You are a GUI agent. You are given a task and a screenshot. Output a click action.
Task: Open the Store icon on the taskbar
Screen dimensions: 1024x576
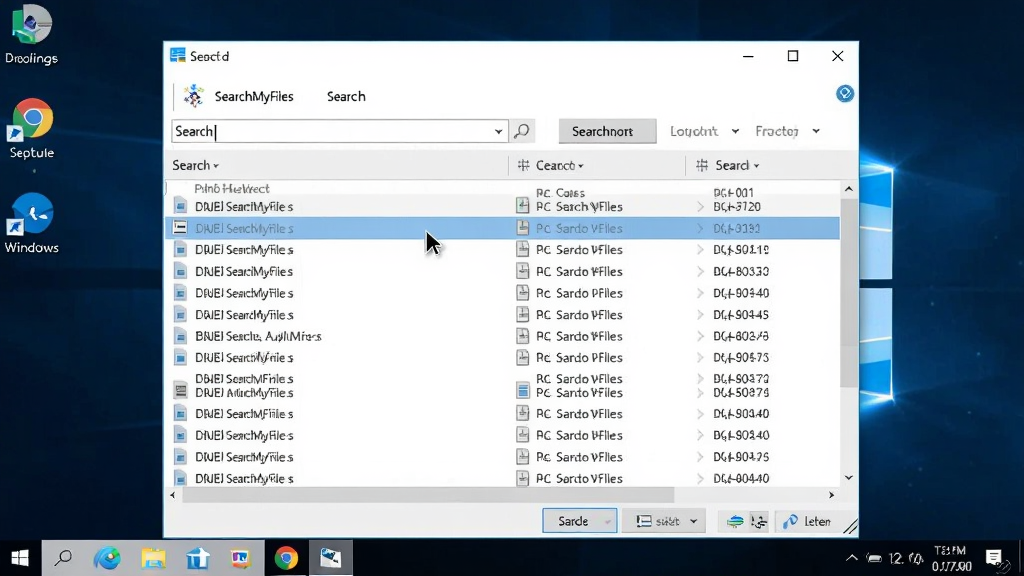coord(197,558)
